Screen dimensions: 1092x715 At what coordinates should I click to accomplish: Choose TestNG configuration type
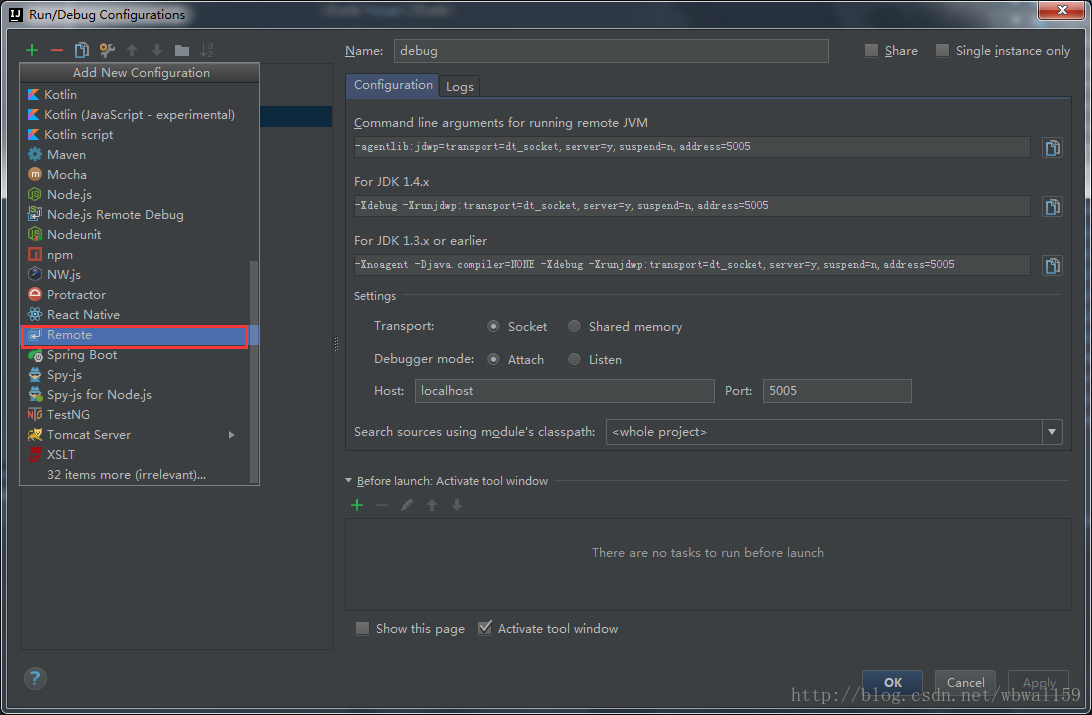pyautogui.click(x=136, y=415)
